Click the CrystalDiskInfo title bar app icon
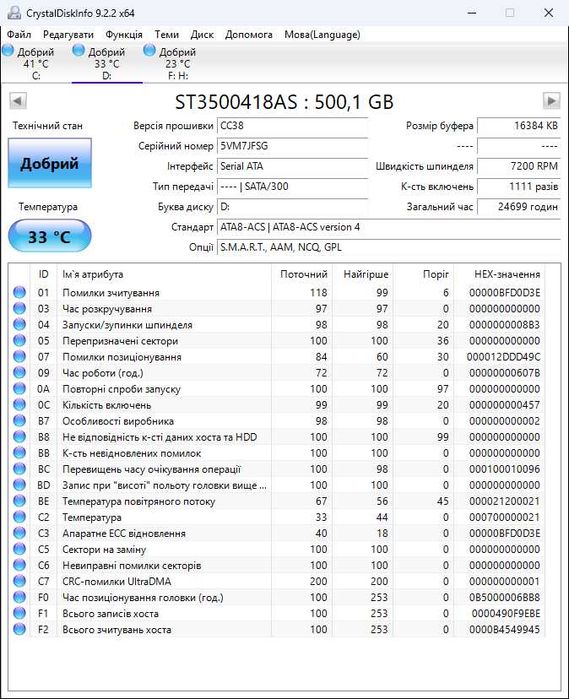Viewport: 569px width, 699px height. [14, 12]
